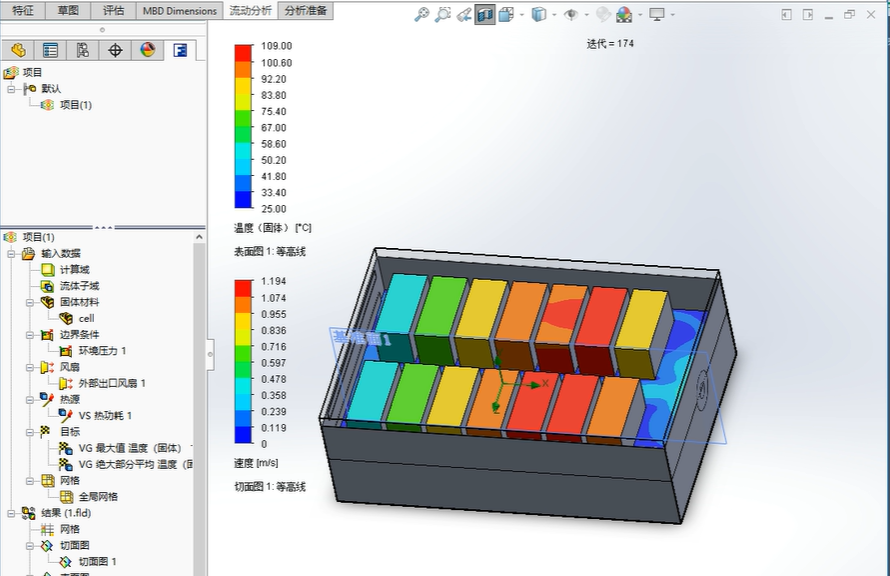Viewport: 890px width, 576px height.
Task: Open the Apply Scene dropdown arrow
Action: (640, 15)
